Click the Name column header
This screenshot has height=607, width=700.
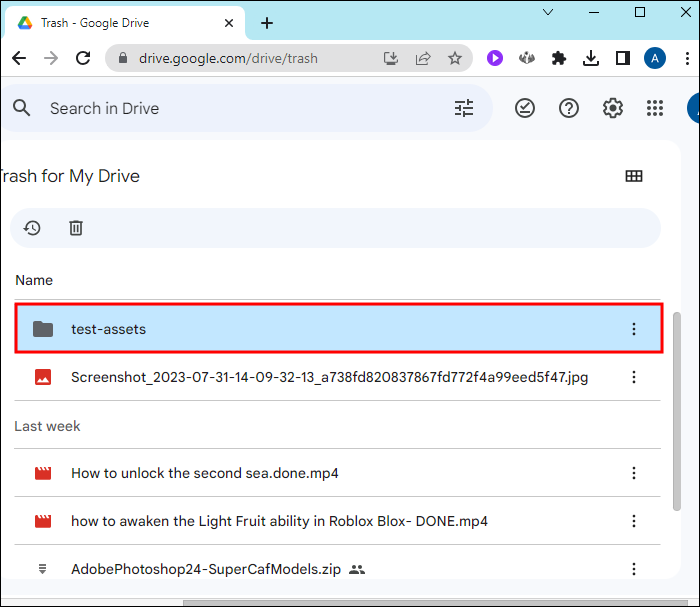pos(34,280)
